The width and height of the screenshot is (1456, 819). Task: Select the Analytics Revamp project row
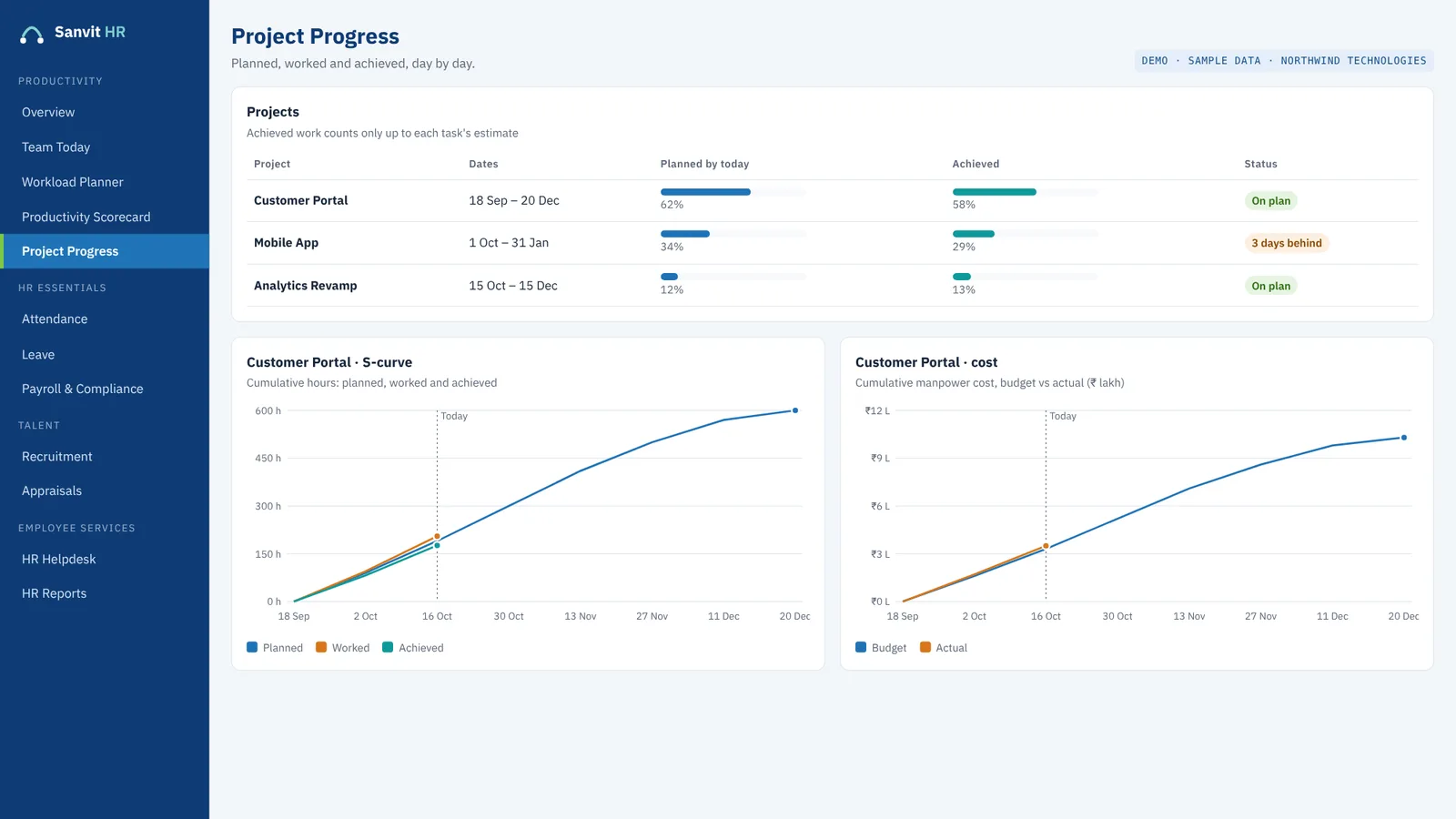832,286
